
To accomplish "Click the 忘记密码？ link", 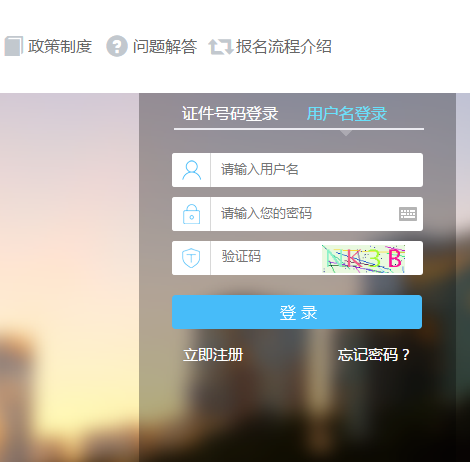I will pos(373,355).
